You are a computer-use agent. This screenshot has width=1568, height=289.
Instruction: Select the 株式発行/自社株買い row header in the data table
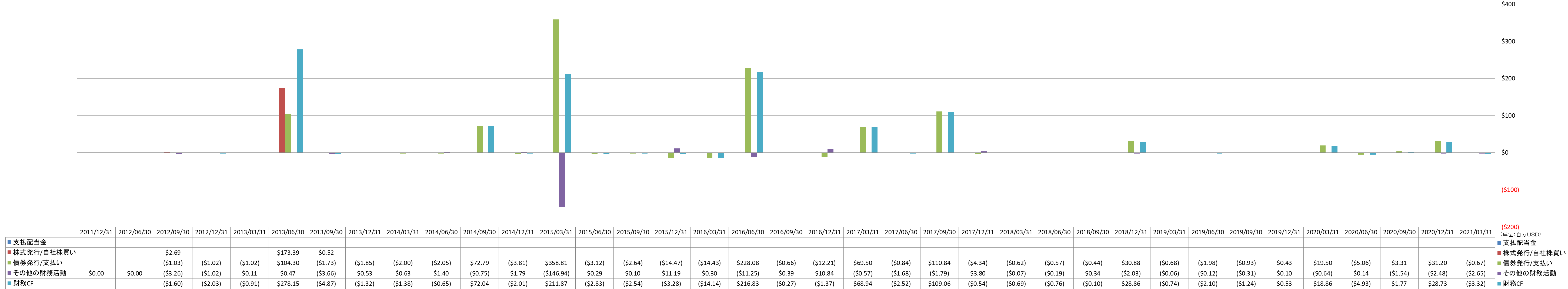41,253
